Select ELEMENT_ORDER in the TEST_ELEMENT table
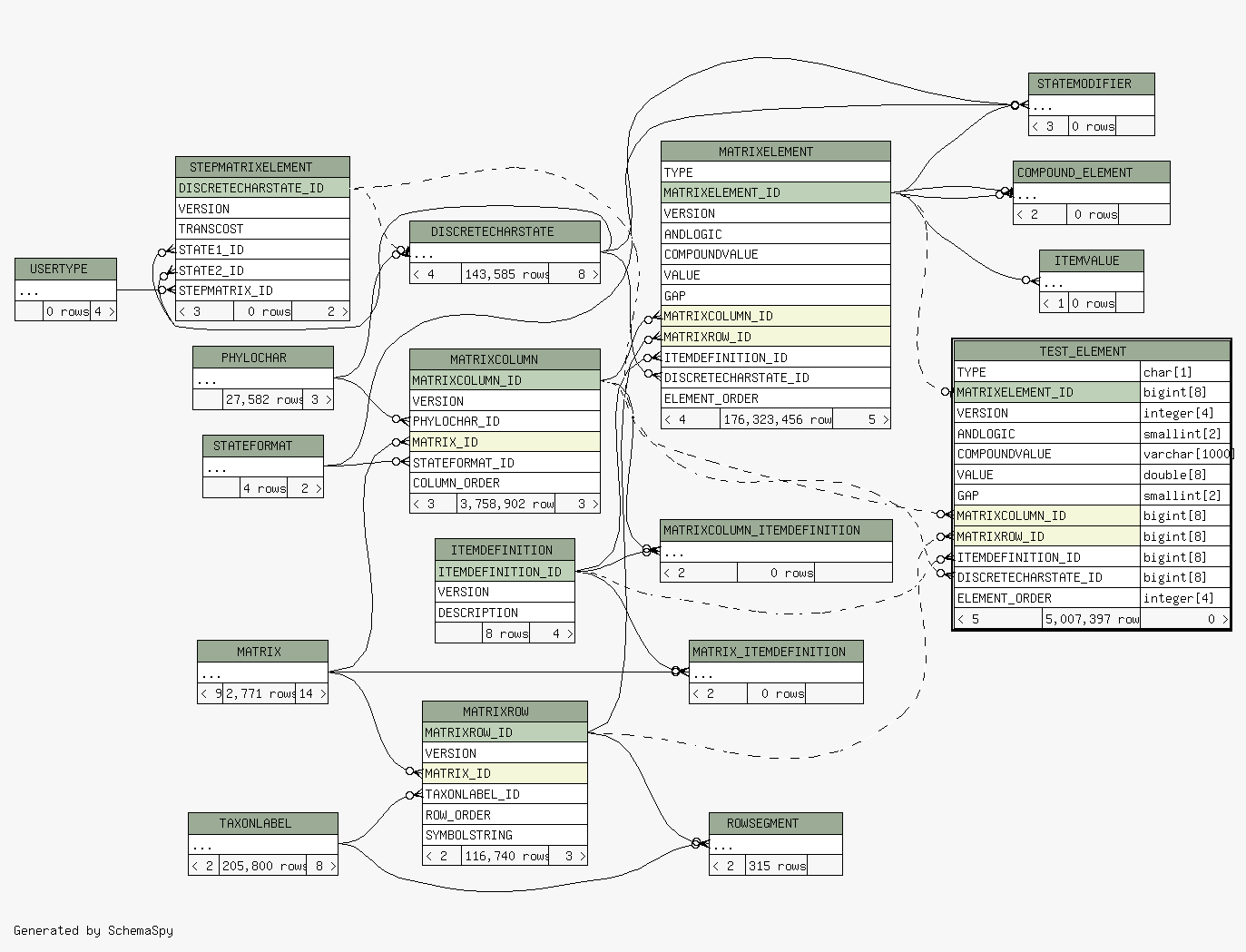 click(1047, 598)
